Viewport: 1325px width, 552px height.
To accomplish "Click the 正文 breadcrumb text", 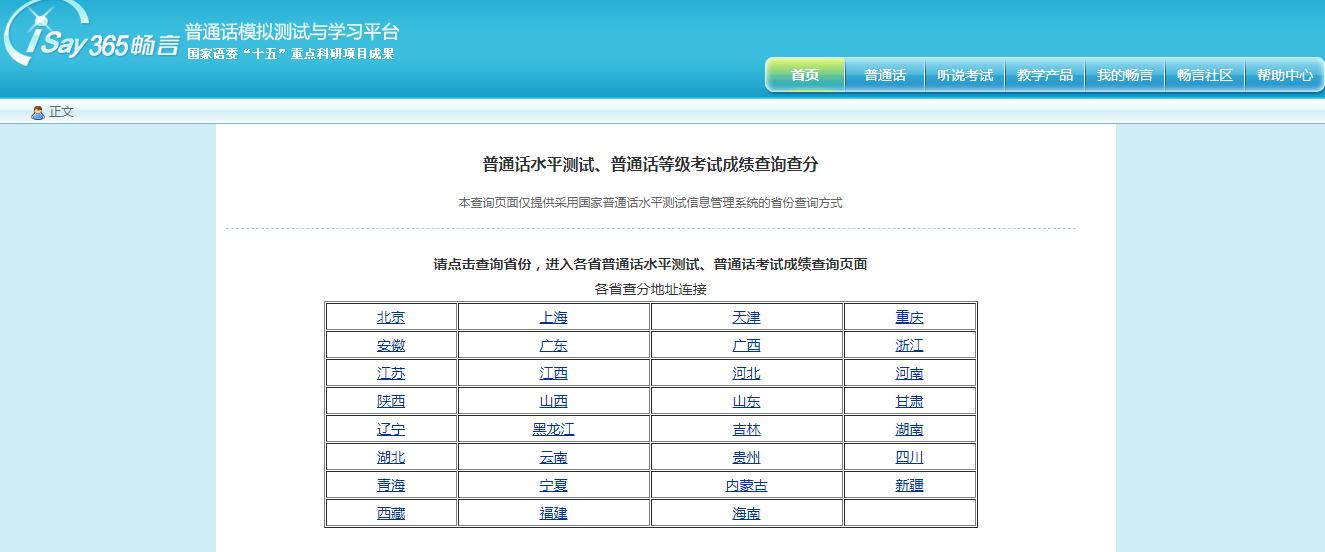I will pyautogui.click(x=62, y=112).
